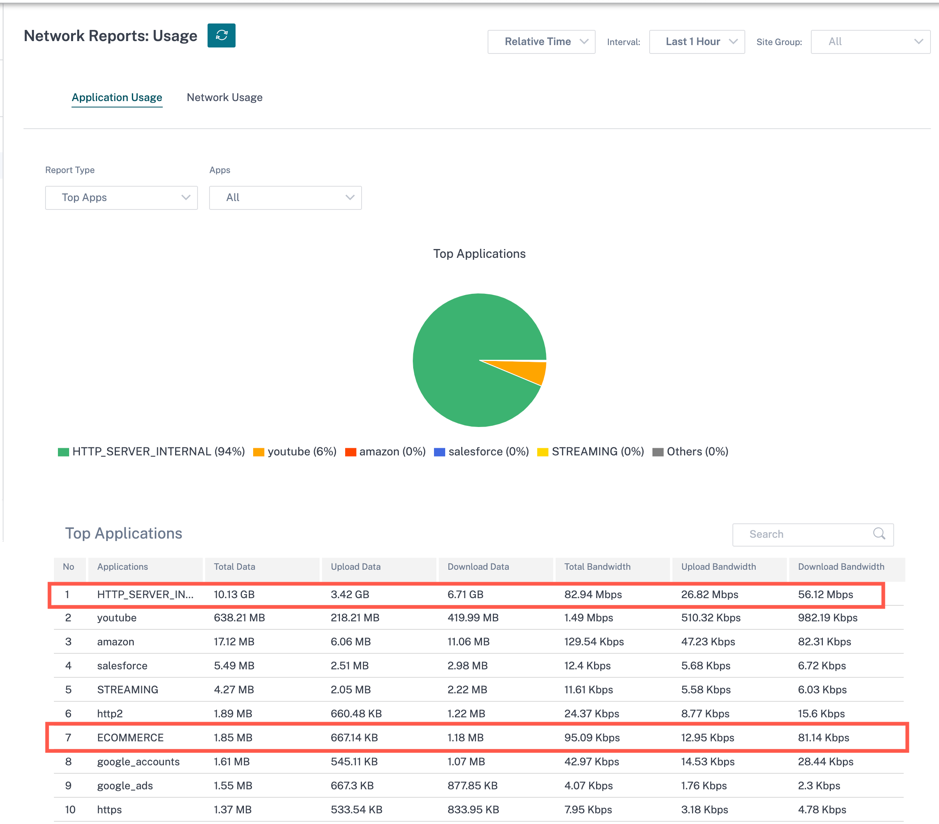Select the ECOMMERCE row in the table
Image resolution: width=939 pixels, height=824 pixels.
(477, 738)
